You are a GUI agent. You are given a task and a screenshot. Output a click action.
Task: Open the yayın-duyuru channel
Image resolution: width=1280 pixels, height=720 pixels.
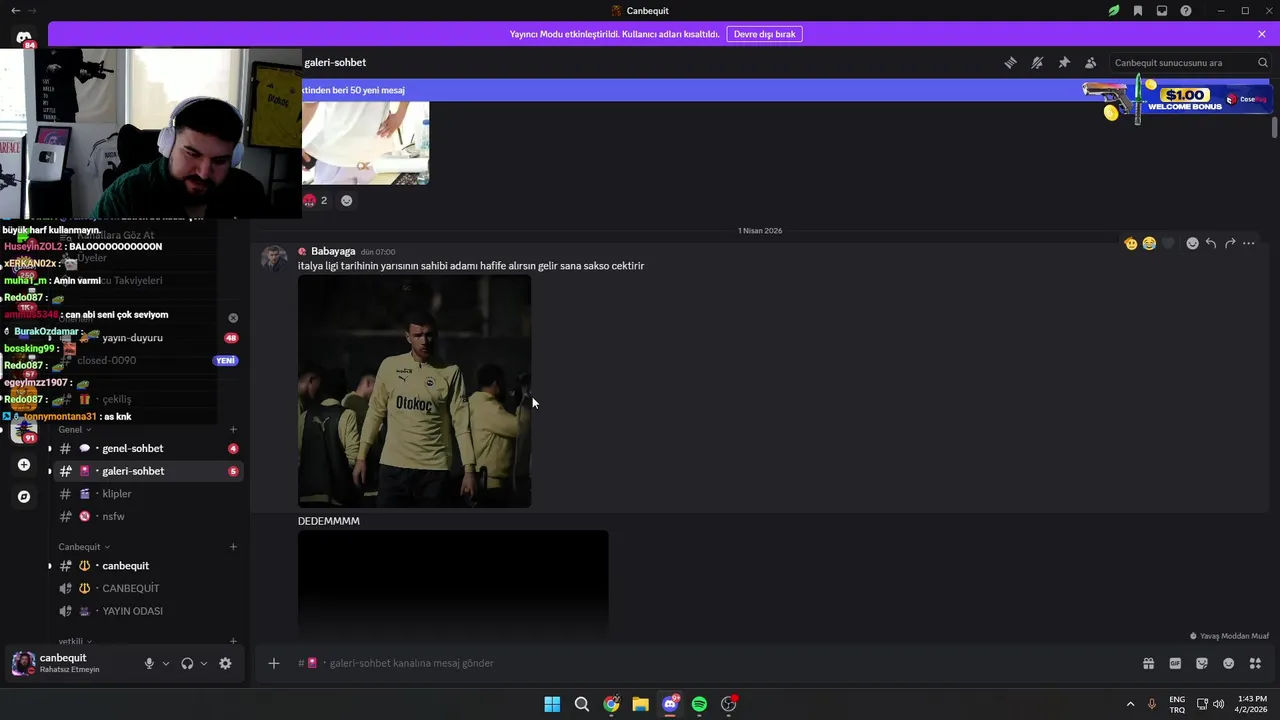click(x=147, y=338)
